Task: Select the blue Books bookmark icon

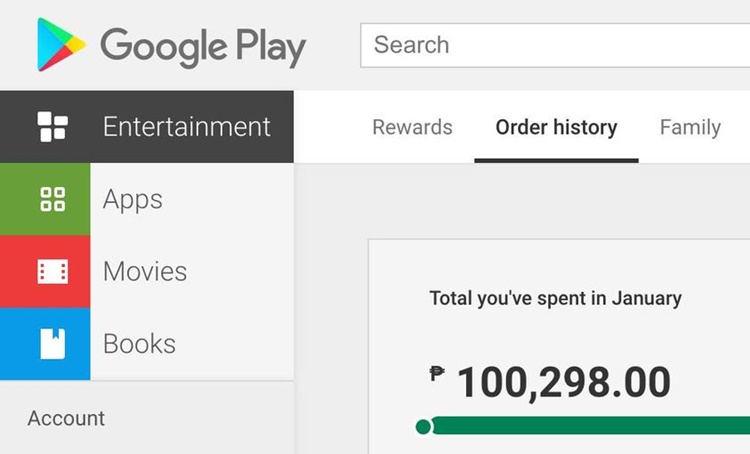Action: 53,343
